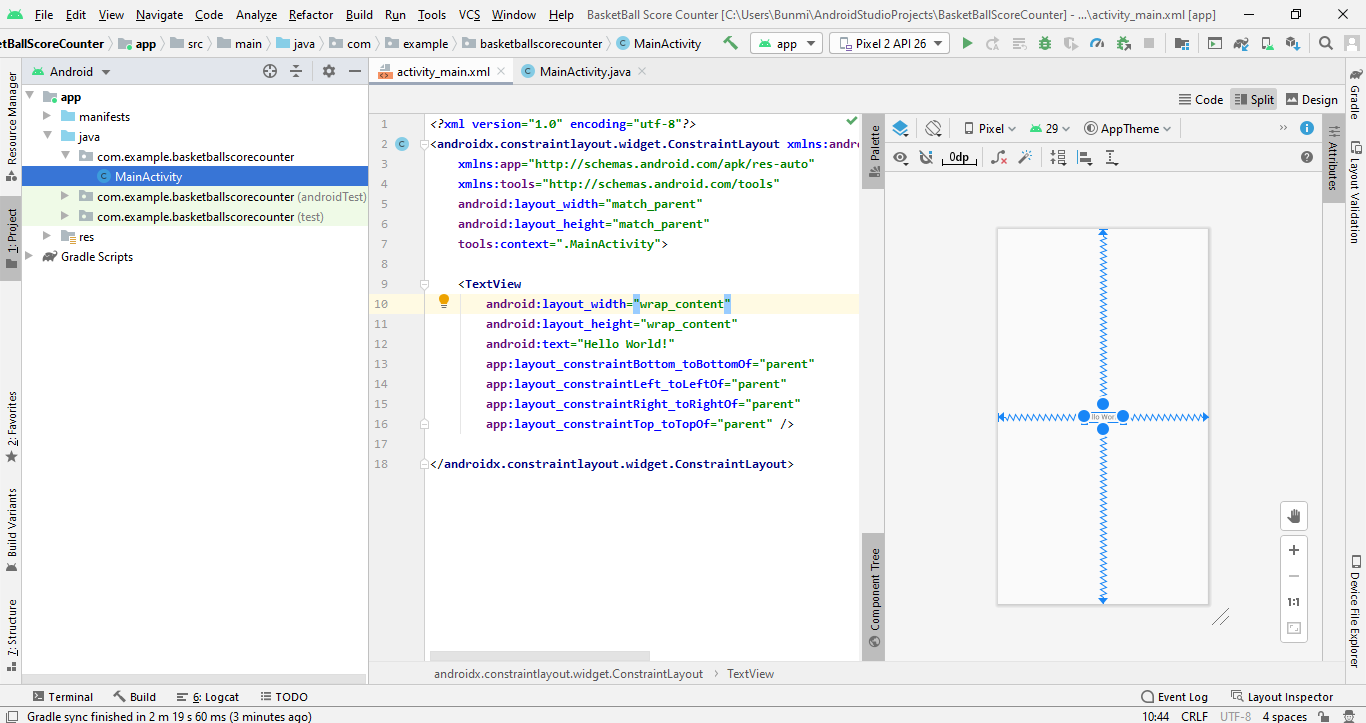Open the Align options icon in design toolbar
This screenshot has width=1366, height=723.
pos(1085,157)
